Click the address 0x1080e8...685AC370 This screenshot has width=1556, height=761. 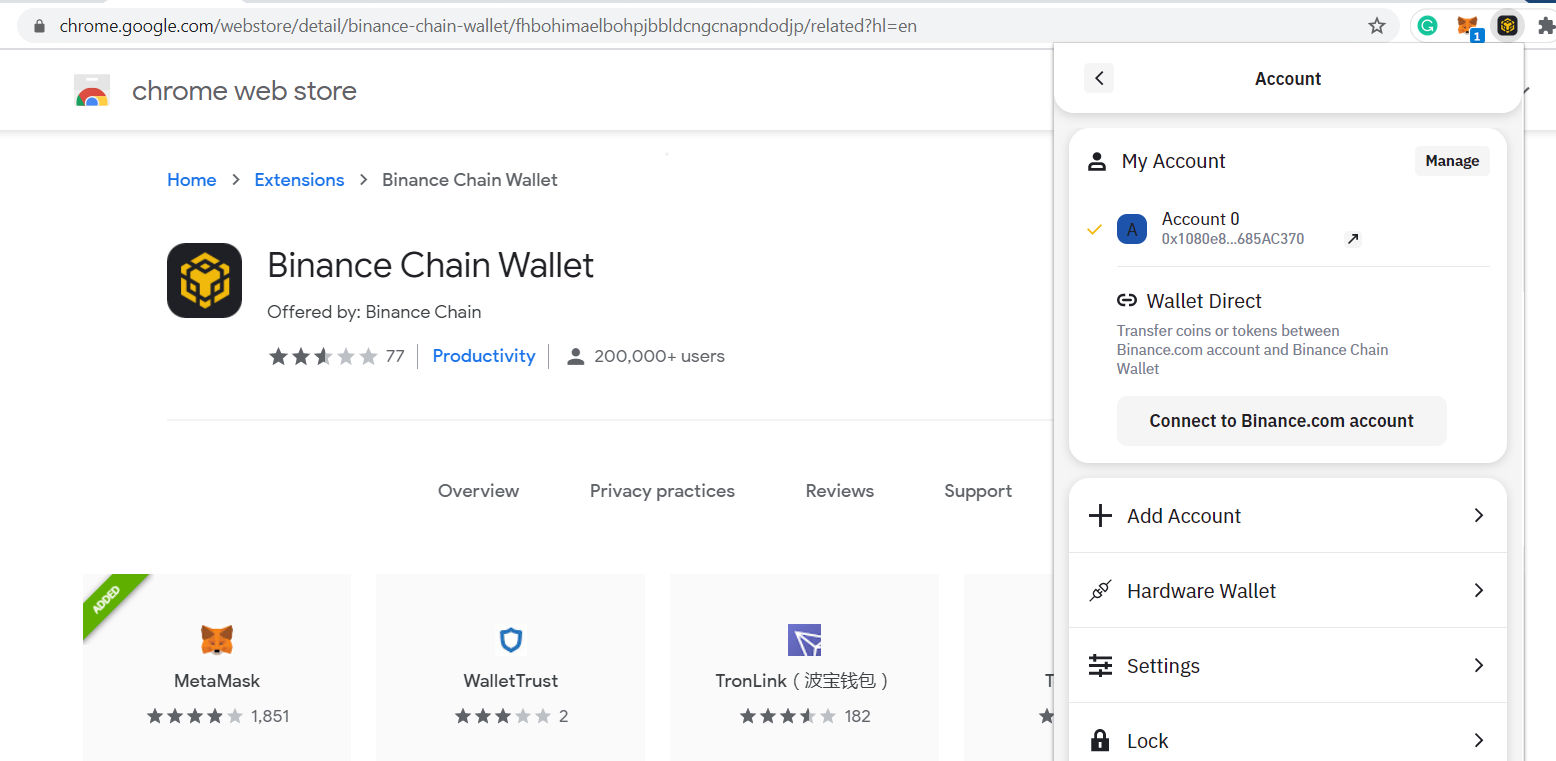click(1233, 239)
